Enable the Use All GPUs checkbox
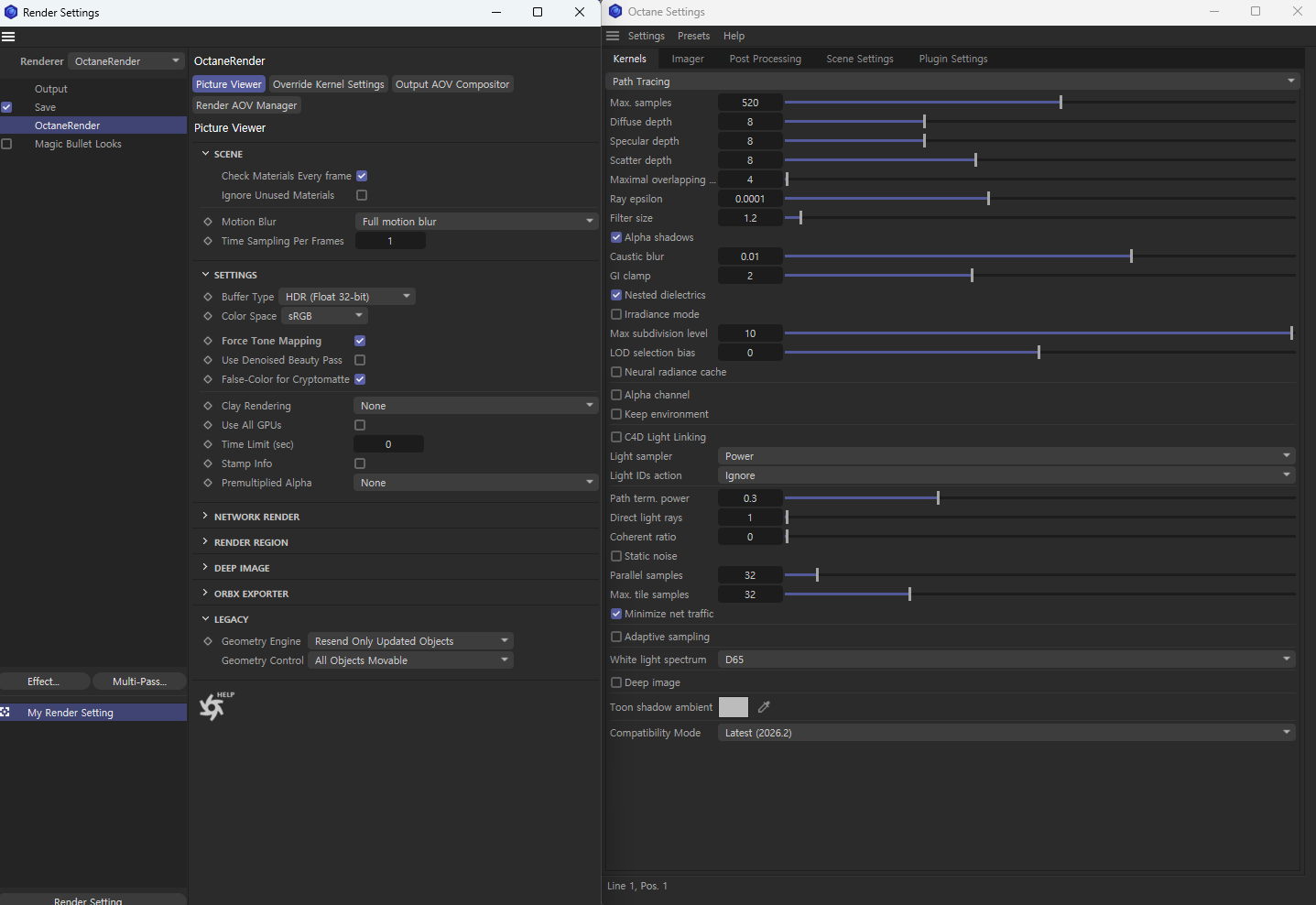The height and width of the screenshot is (905, 1316). pyautogui.click(x=360, y=425)
